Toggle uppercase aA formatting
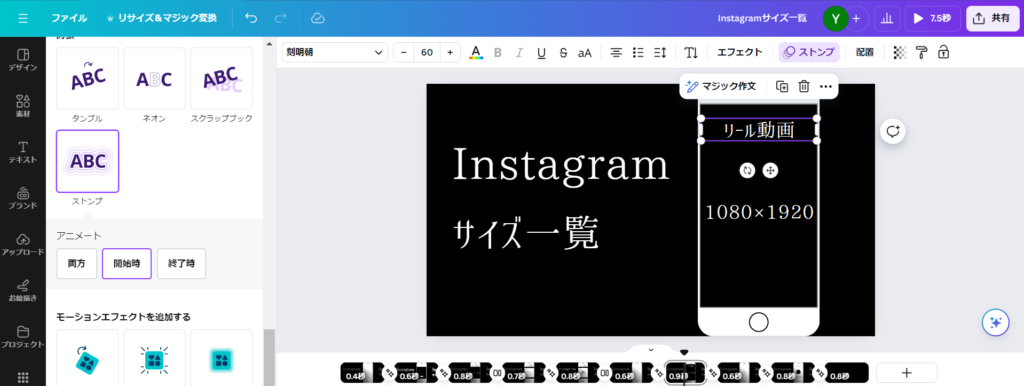Image resolution: width=1024 pixels, height=386 pixels. click(584, 53)
